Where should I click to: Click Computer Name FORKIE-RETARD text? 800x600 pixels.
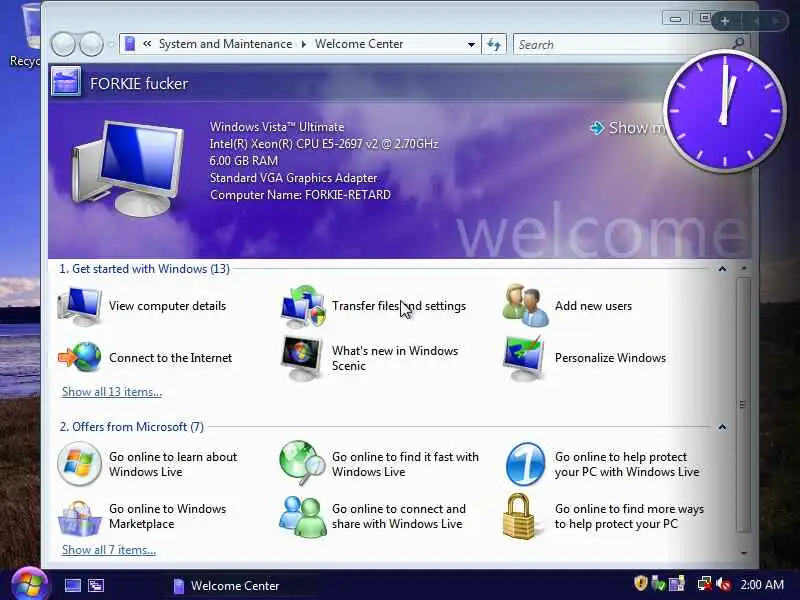coord(300,195)
